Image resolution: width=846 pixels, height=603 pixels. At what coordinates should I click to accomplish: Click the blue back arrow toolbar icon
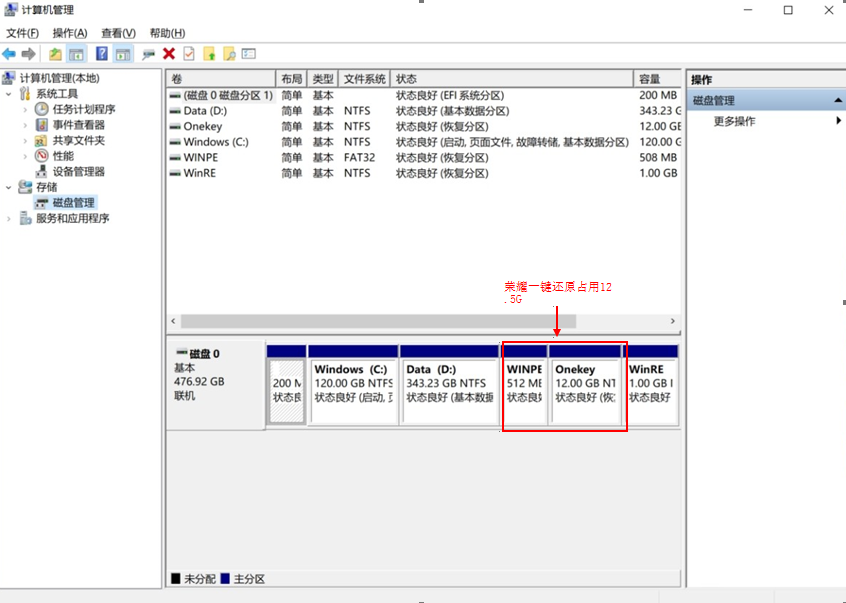[9, 54]
